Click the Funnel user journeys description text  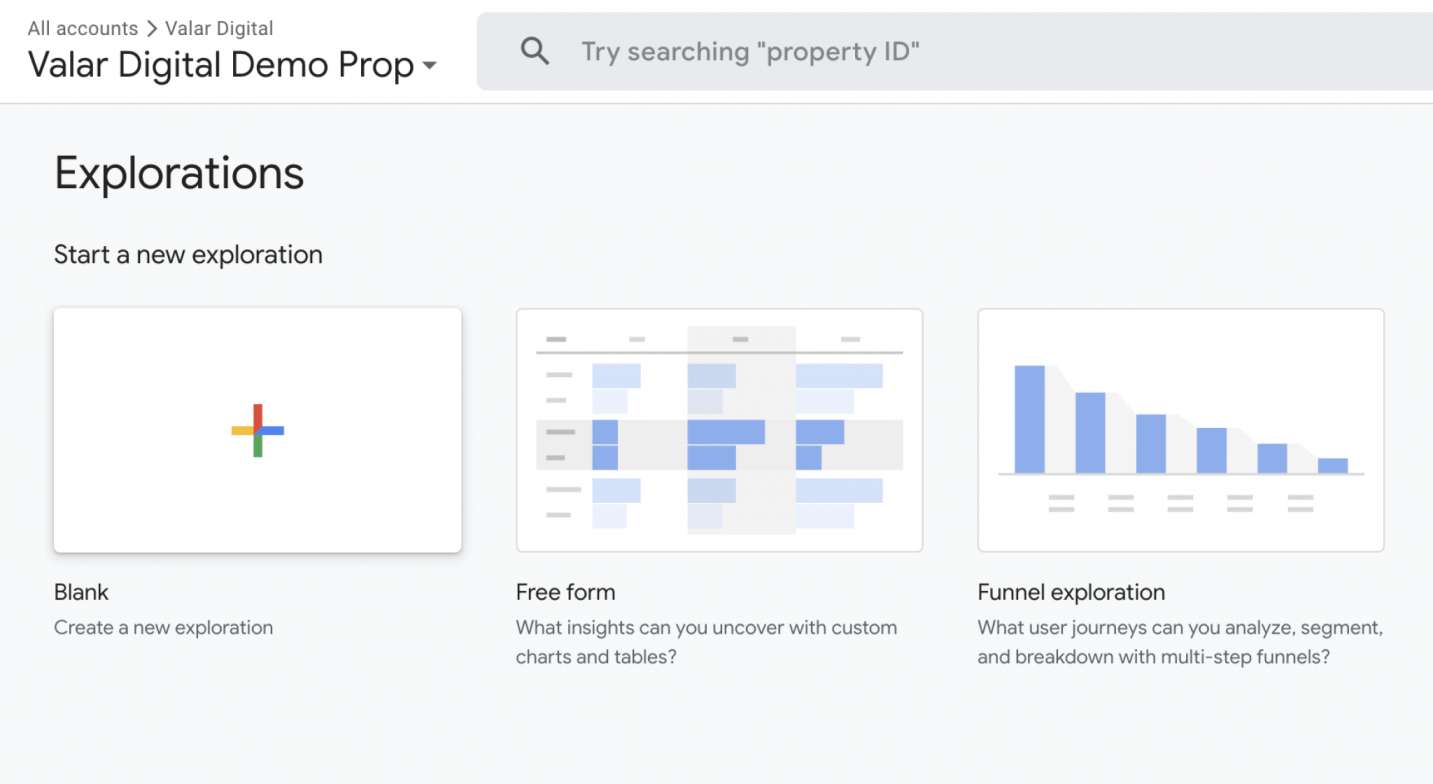click(1180, 642)
